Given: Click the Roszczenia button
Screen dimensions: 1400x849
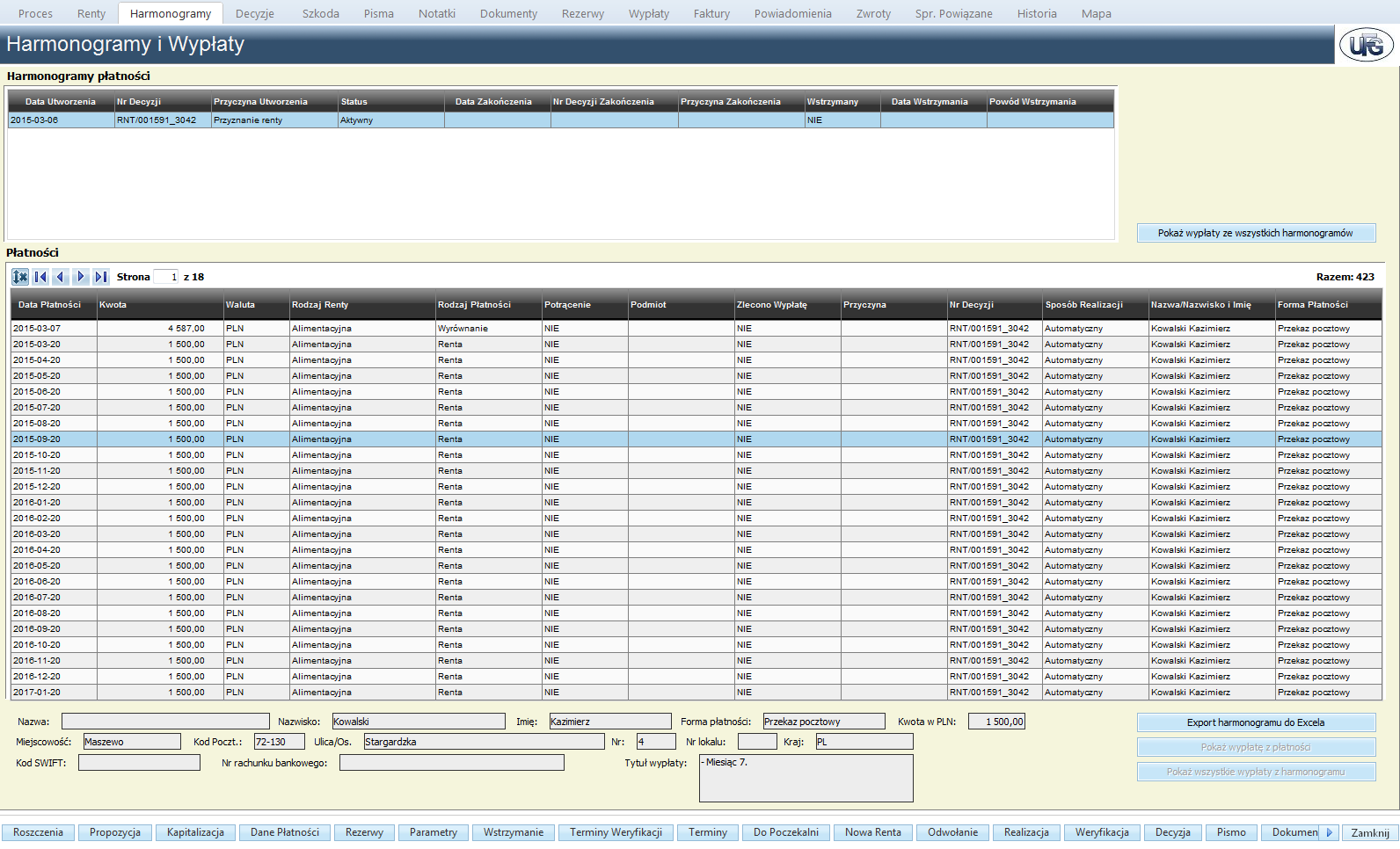Looking at the screenshot, I should tap(39, 832).
